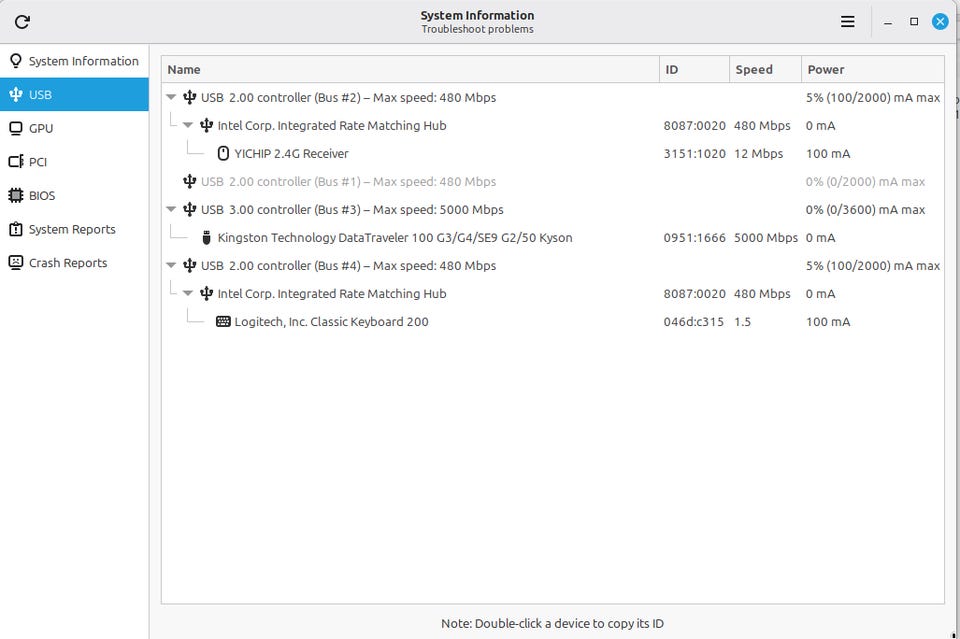Image resolution: width=960 pixels, height=639 pixels.
Task: Switch to the GPU page
Action: click(74, 128)
